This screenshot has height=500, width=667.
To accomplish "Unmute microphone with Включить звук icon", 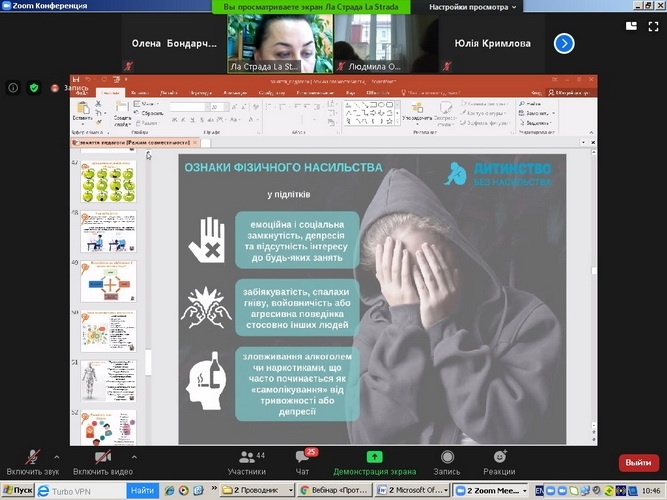I will pyautogui.click(x=32, y=457).
